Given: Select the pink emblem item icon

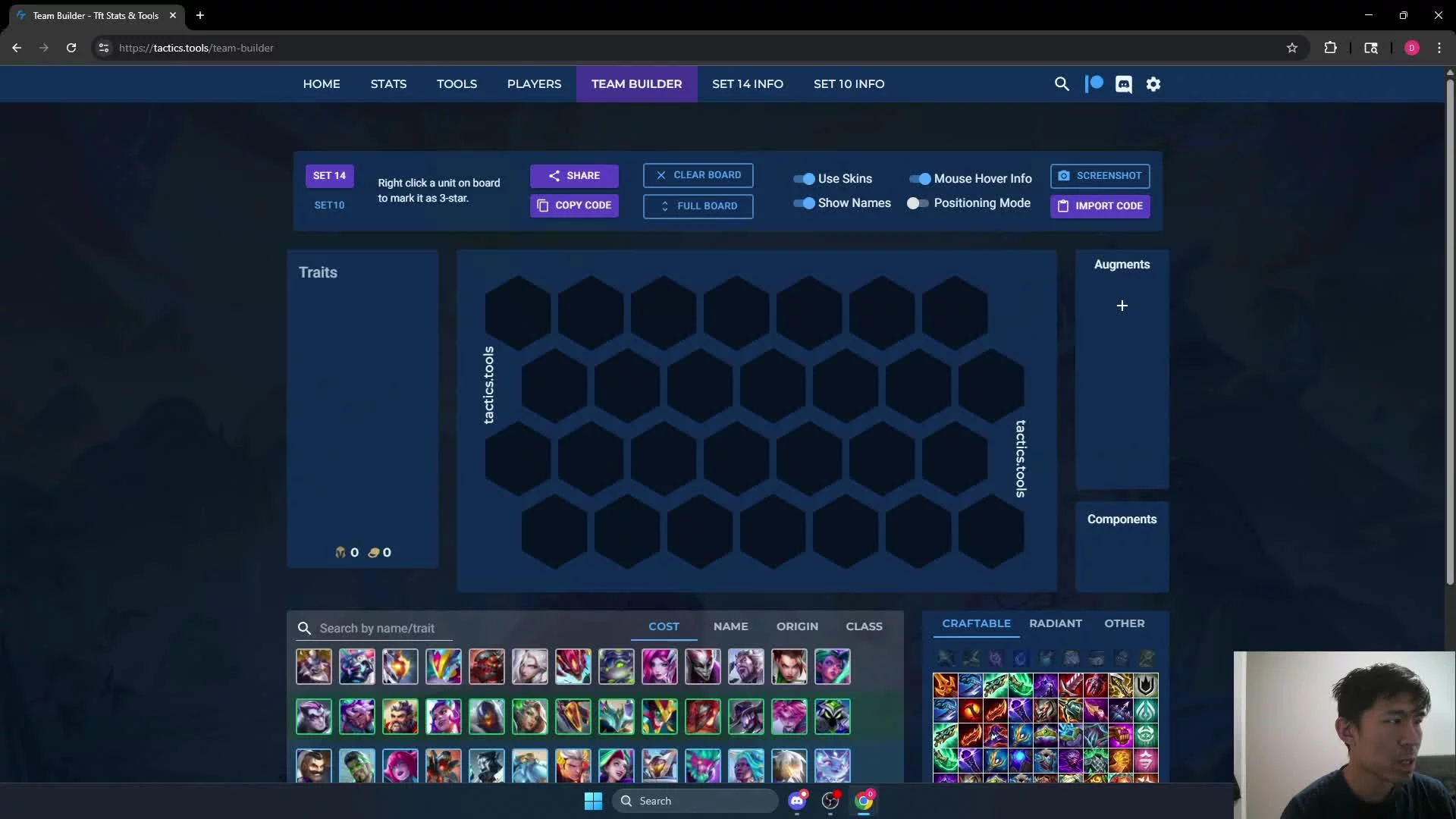Looking at the screenshot, I should [1146, 761].
